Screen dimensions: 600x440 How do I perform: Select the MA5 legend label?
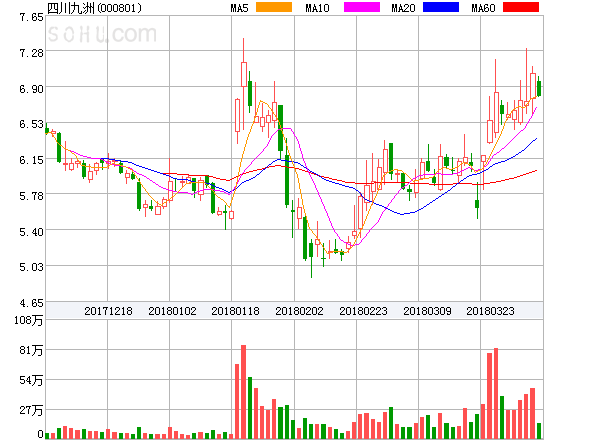click(240, 8)
